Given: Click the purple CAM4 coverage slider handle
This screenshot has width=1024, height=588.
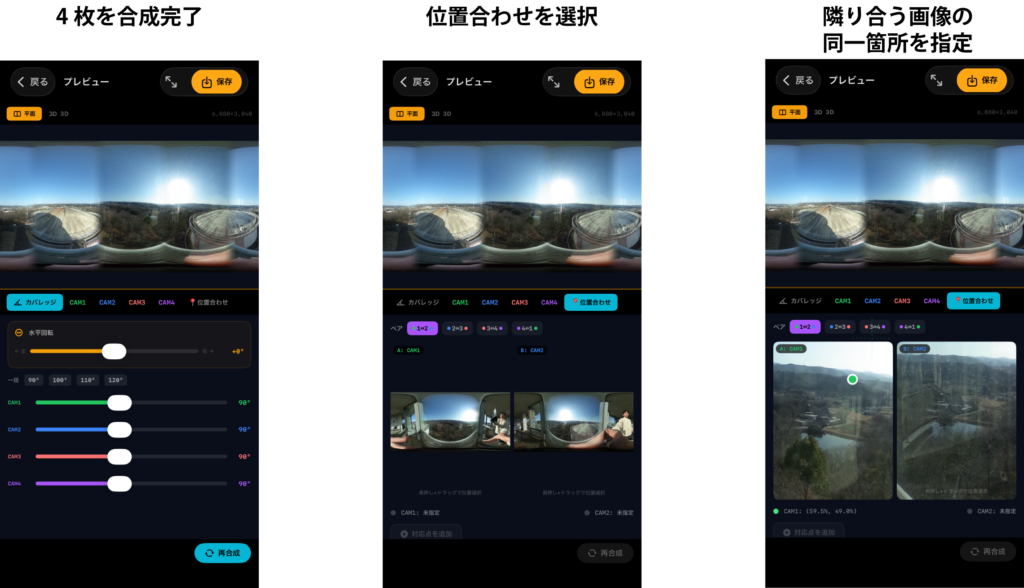Looking at the screenshot, I should click(x=119, y=483).
